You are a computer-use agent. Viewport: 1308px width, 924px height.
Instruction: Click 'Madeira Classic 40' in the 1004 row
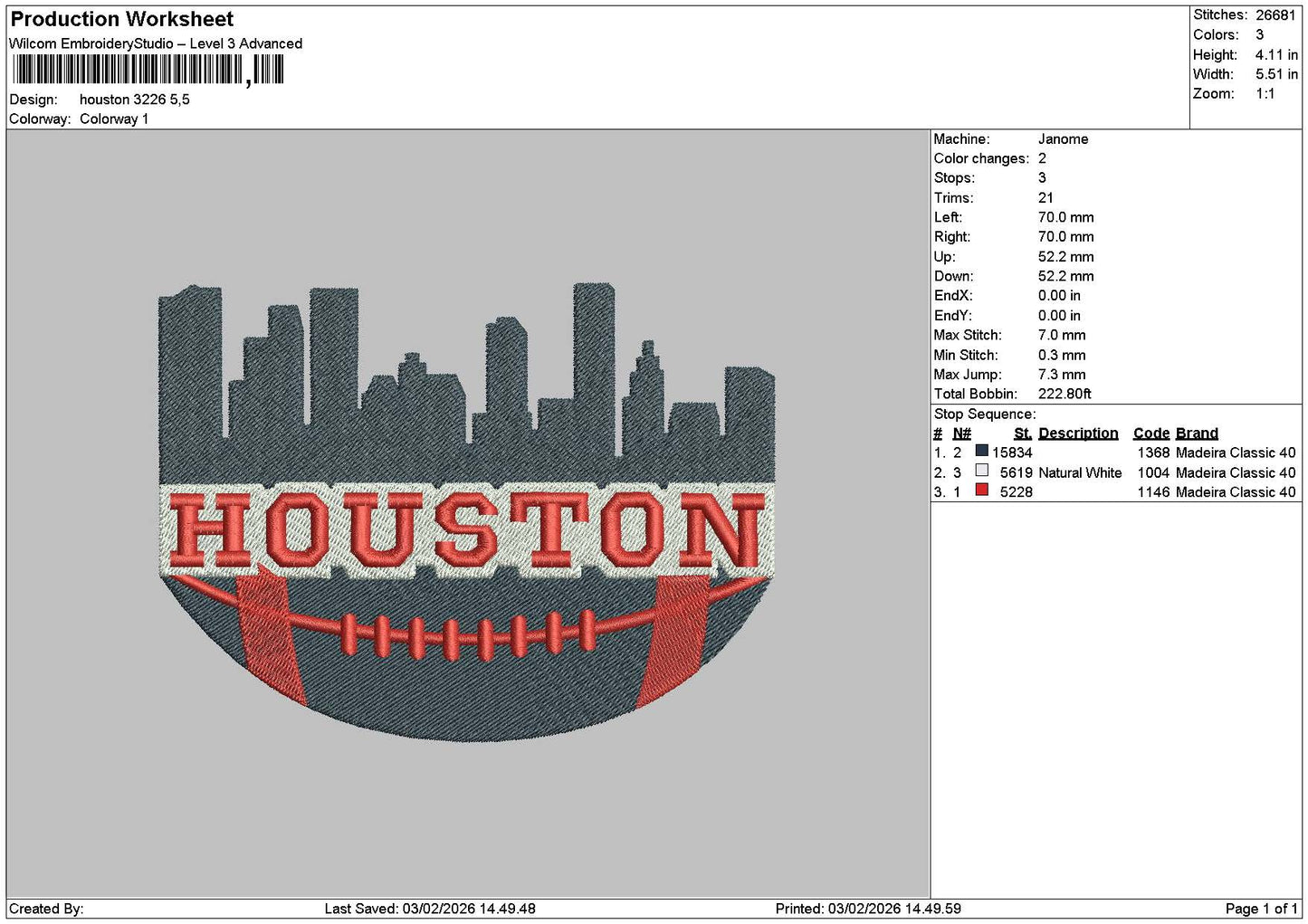(1236, 472)
